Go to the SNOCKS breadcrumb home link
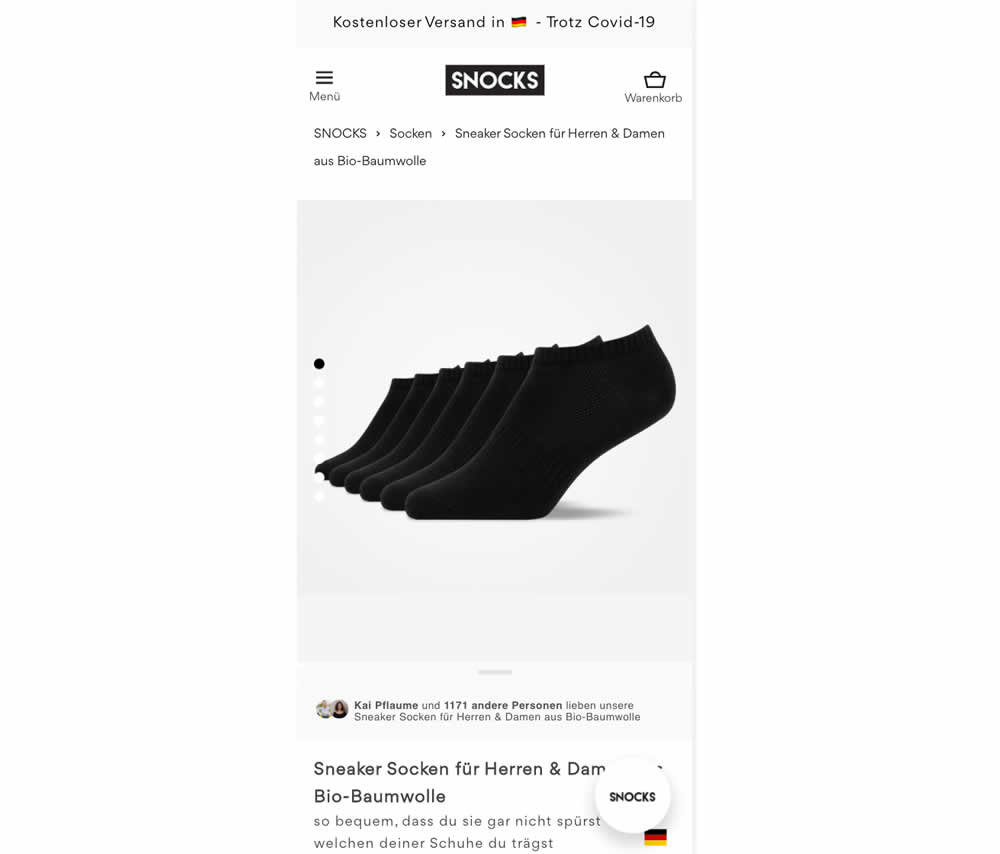 pos(340,133)
